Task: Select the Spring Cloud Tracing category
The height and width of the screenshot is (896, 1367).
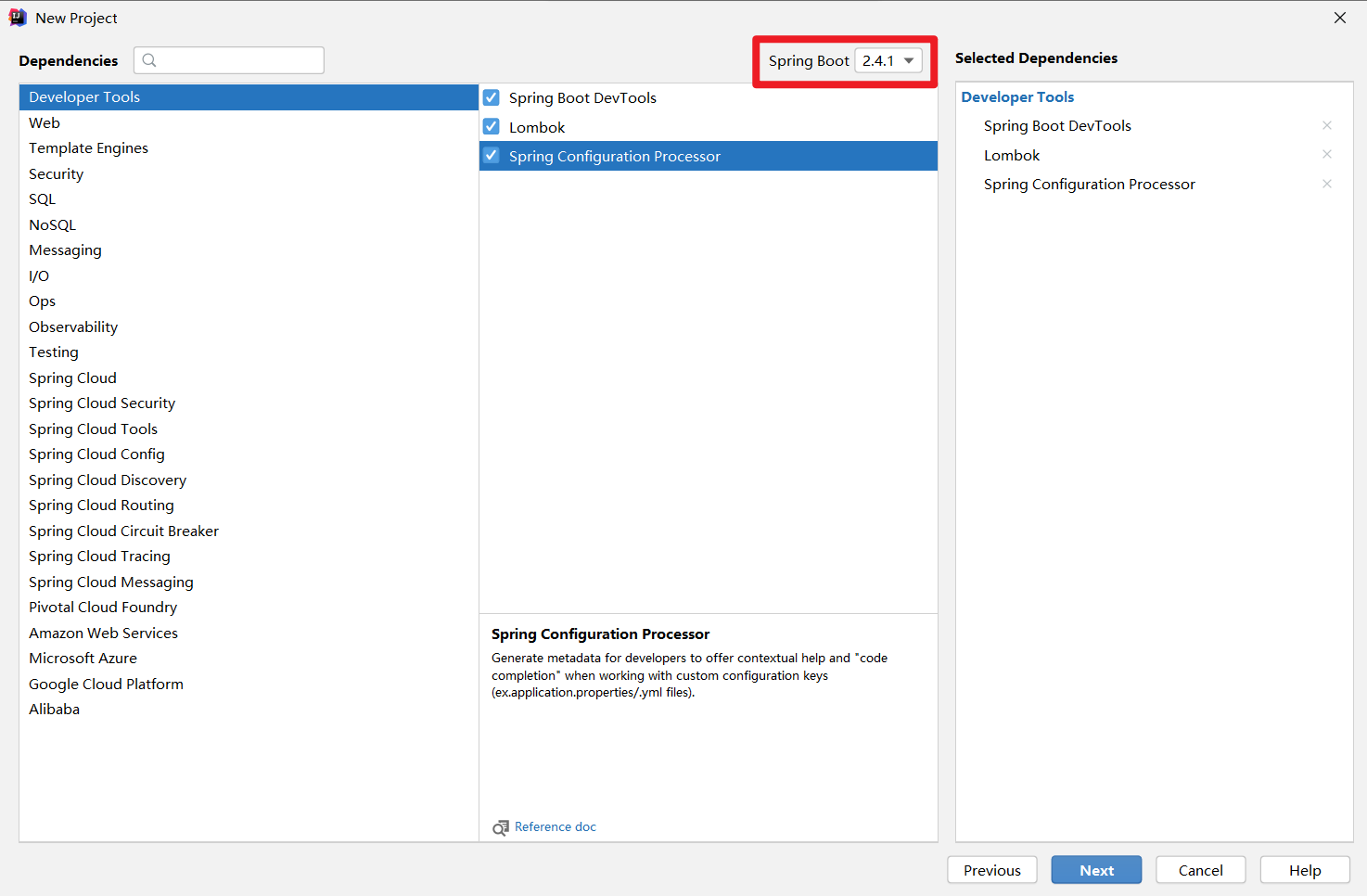Action: 249,557
